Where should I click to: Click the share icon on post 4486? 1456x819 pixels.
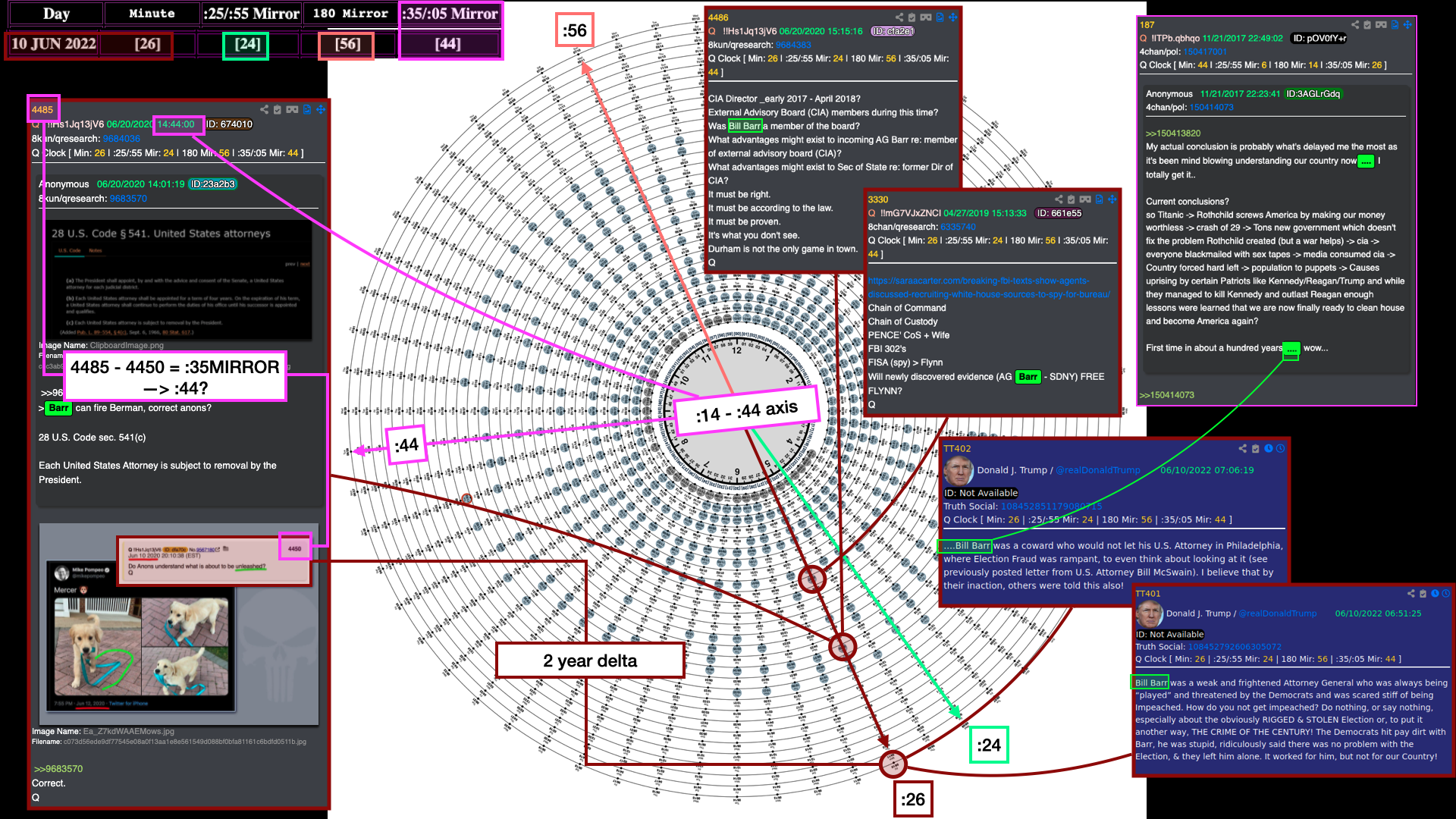click(899, 17)
